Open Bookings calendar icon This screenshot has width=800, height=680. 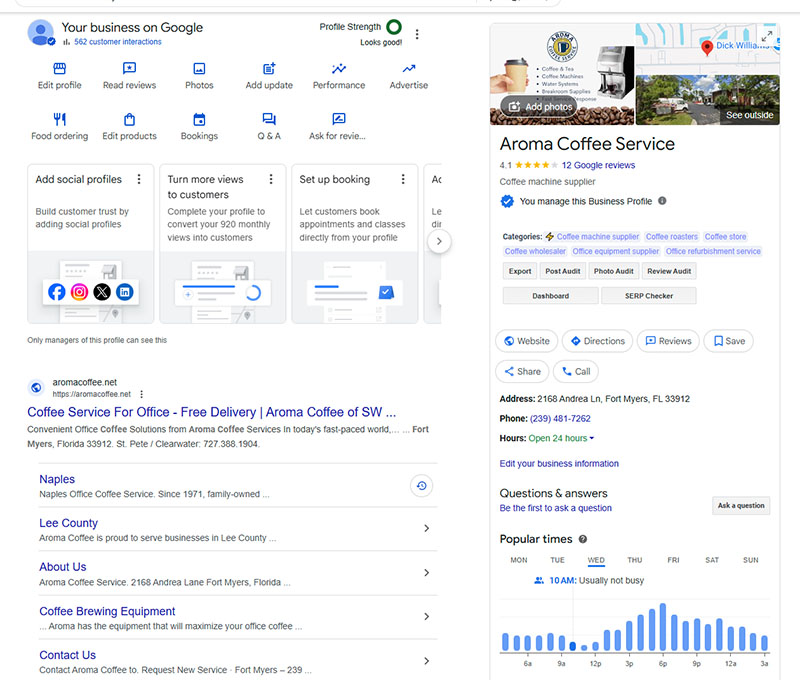(199, 119)
